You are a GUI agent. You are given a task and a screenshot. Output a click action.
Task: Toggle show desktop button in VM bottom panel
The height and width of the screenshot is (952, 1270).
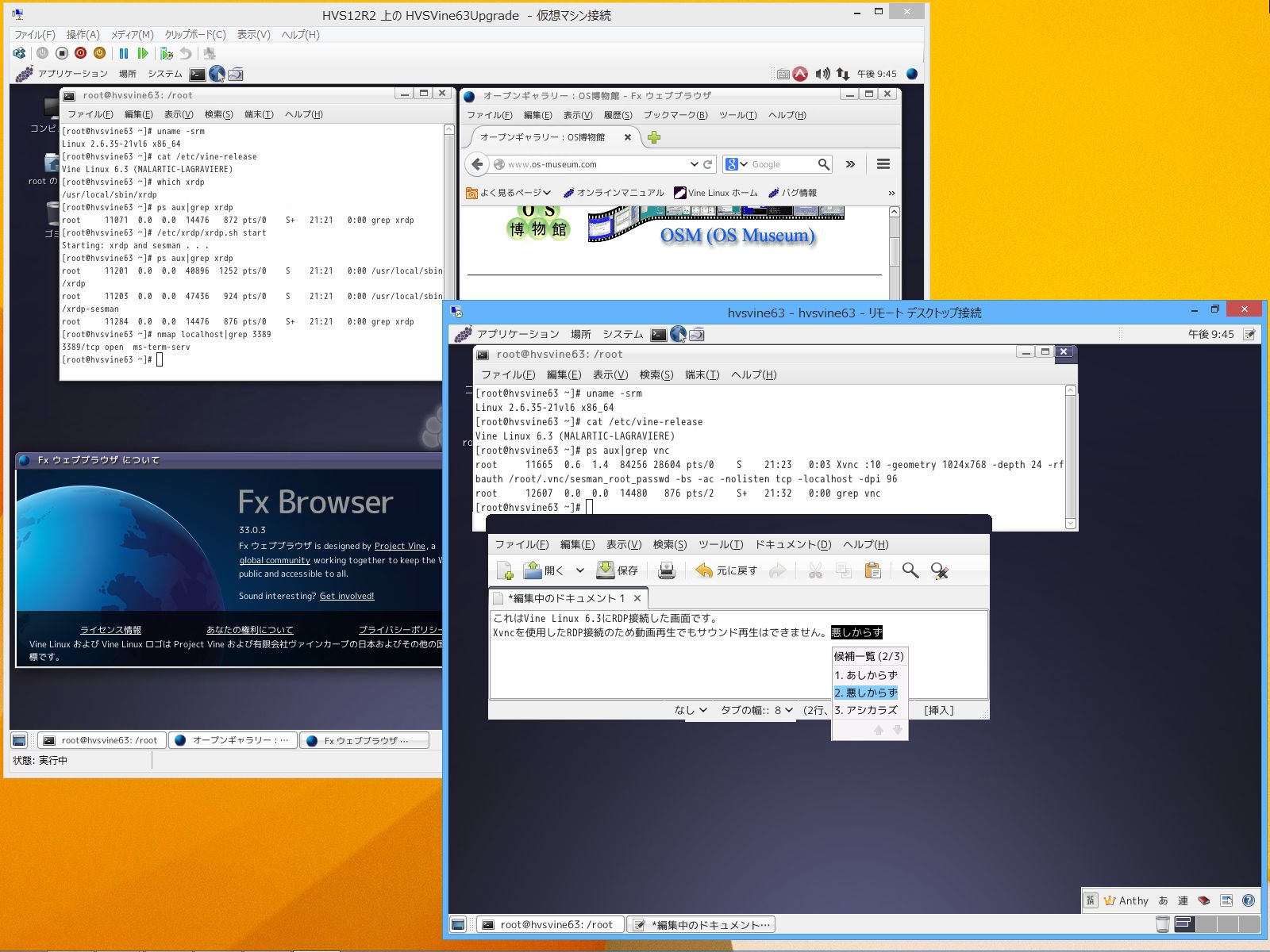click(20, 740)
